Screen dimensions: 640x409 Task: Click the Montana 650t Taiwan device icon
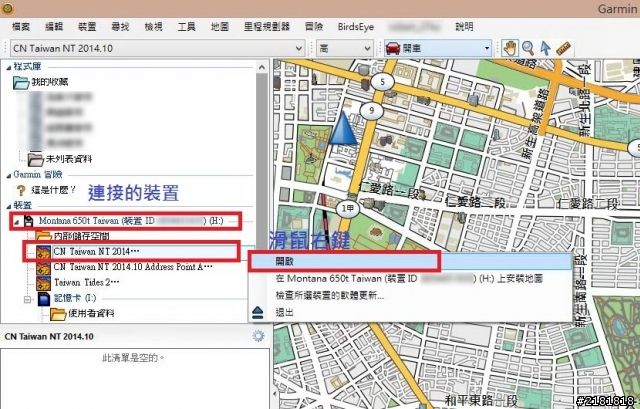tap(29, 221)
